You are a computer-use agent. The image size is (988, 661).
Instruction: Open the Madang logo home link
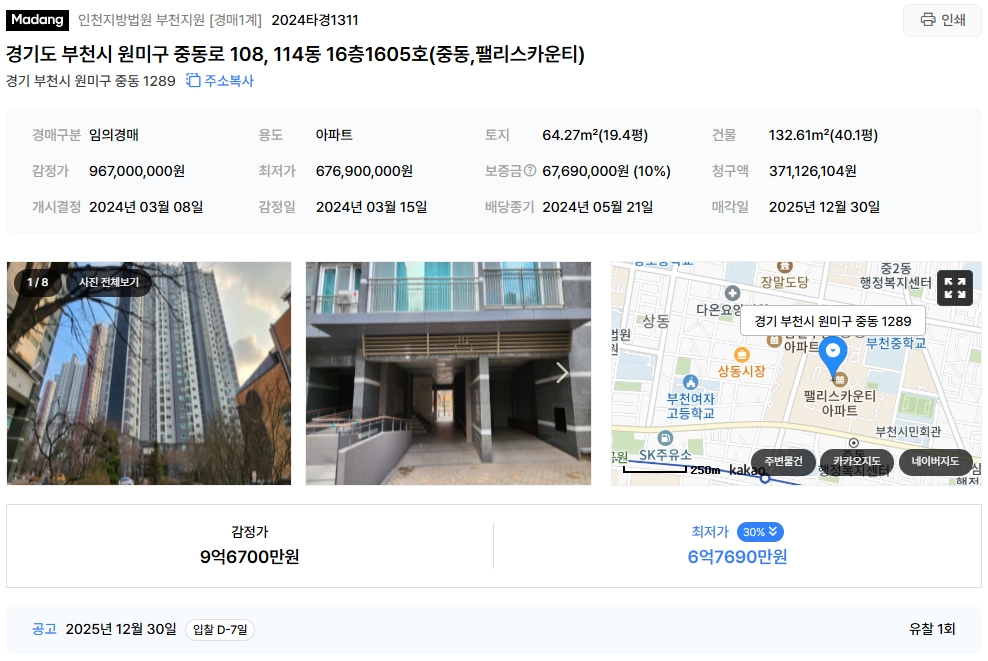click(37, 20)
